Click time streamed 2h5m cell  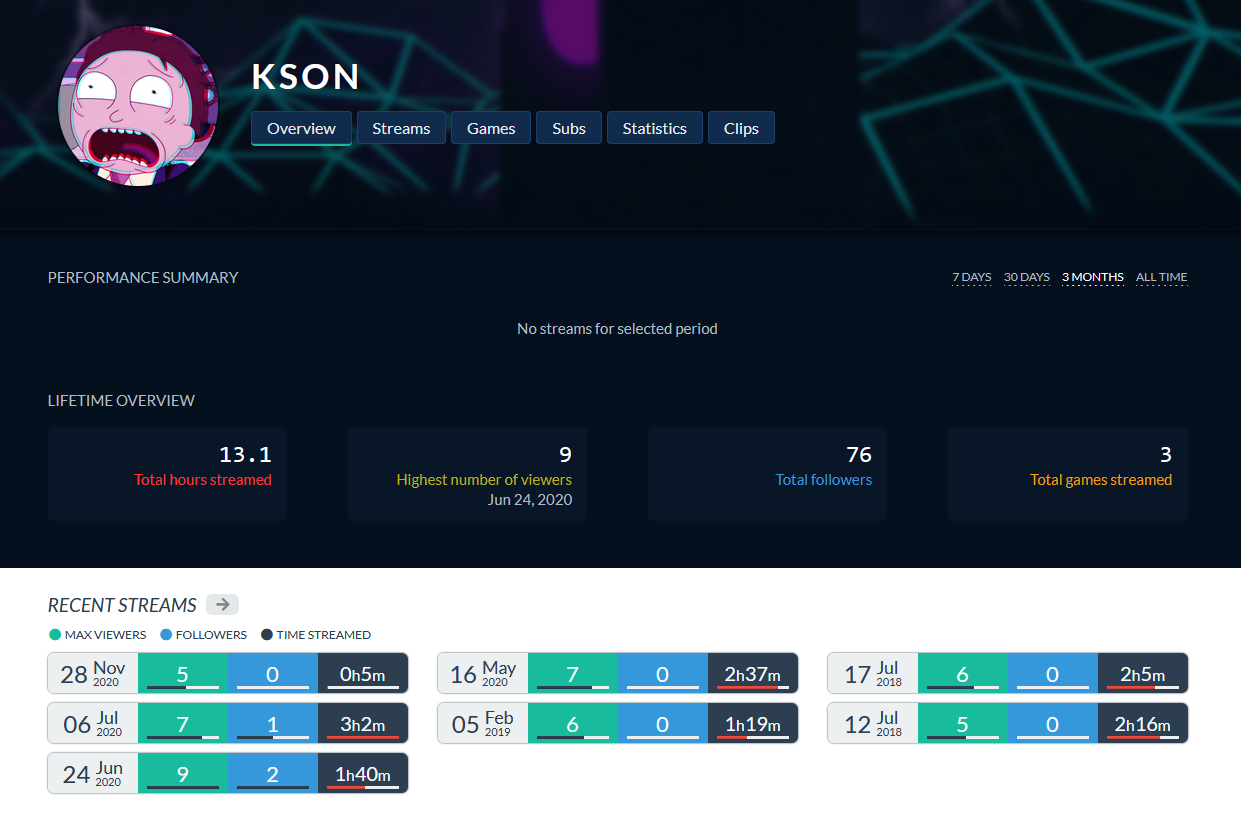coord(1143,673)
